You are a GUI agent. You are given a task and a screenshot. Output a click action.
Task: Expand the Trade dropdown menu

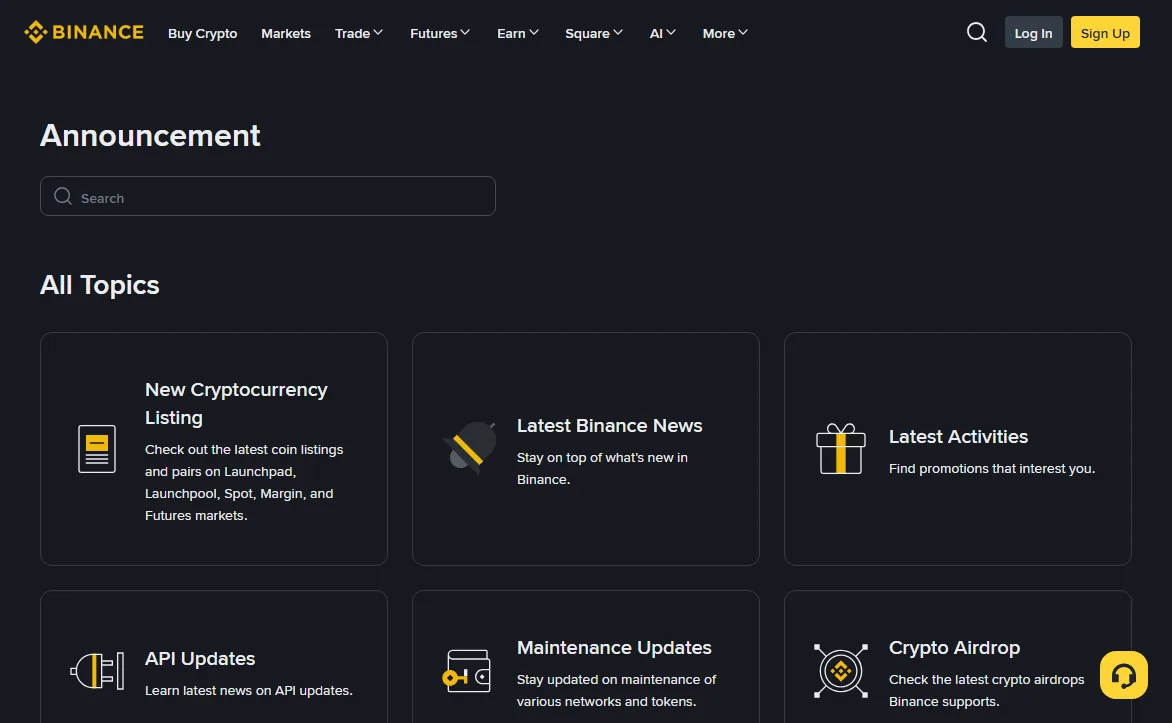click(359, 33)
